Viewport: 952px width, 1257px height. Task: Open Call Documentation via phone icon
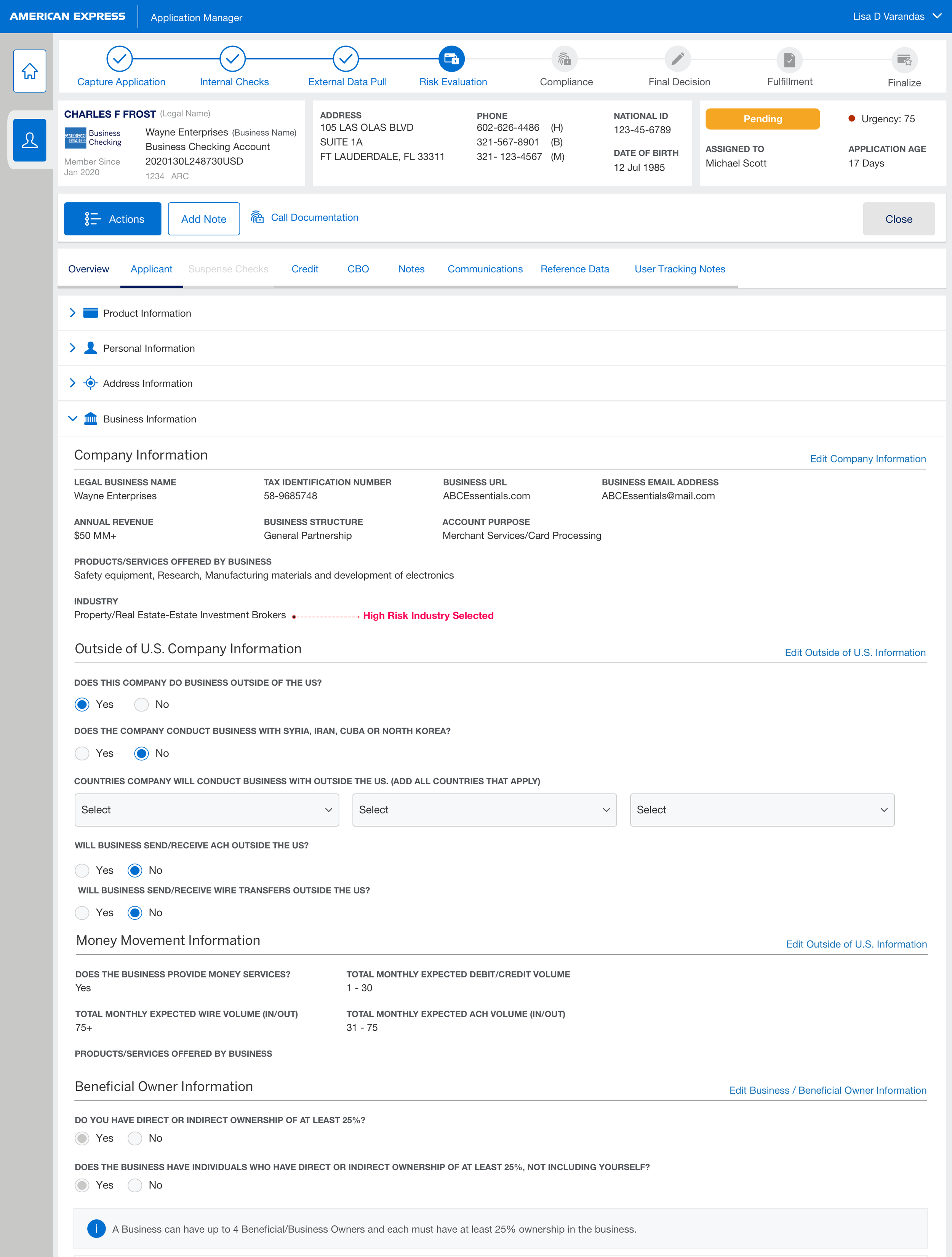click(x=257, y=217)
